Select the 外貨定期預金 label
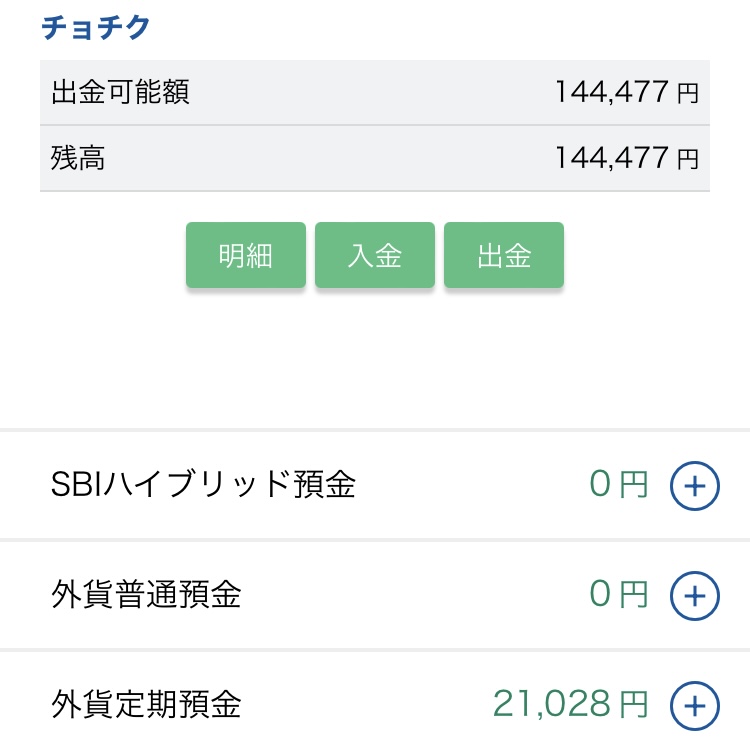This screenshot has width=750, height=737. 146,705
